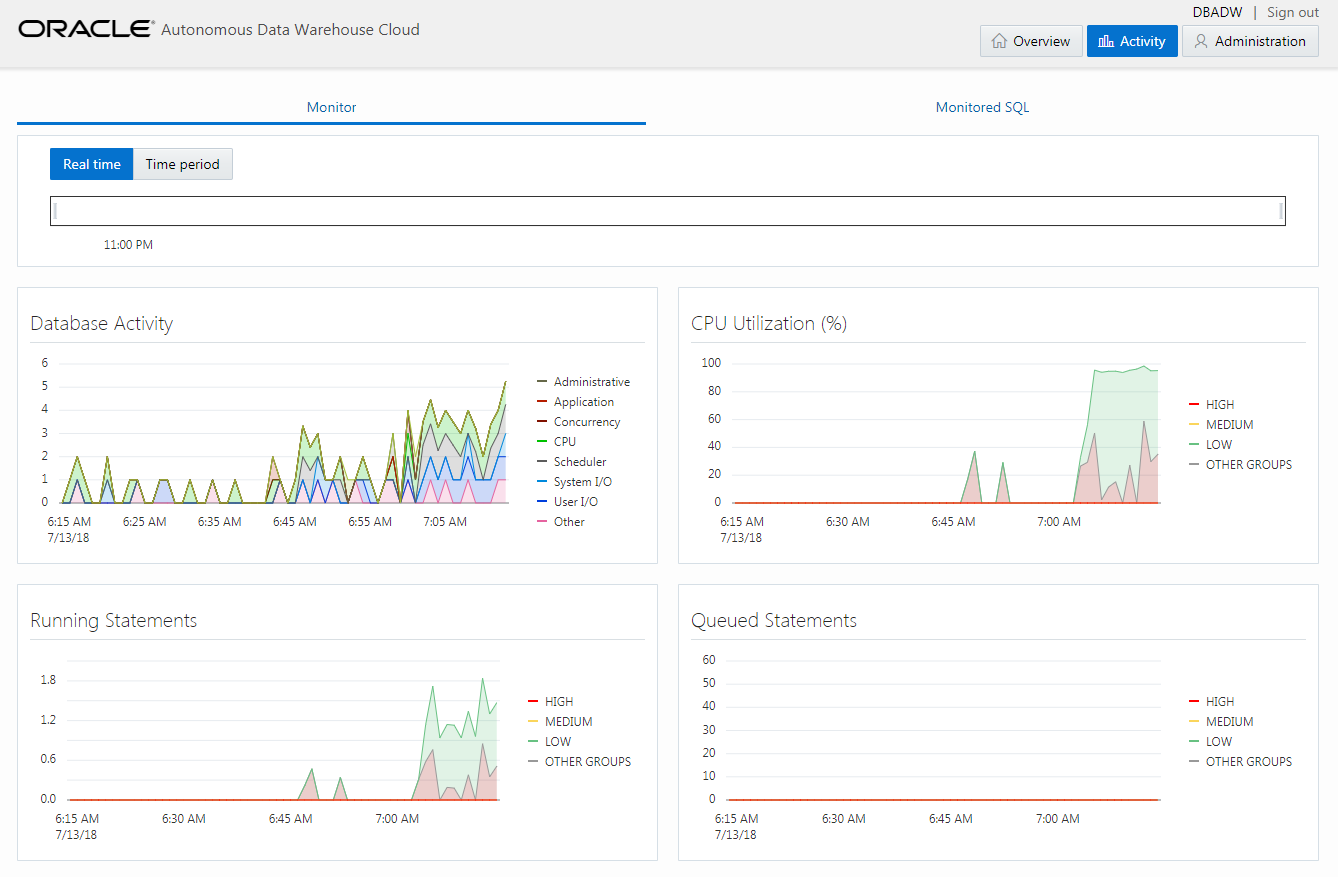Toggle HIGH series in the CPU Utilization legend
The image size is (1338, 877).
[1219, 405]
